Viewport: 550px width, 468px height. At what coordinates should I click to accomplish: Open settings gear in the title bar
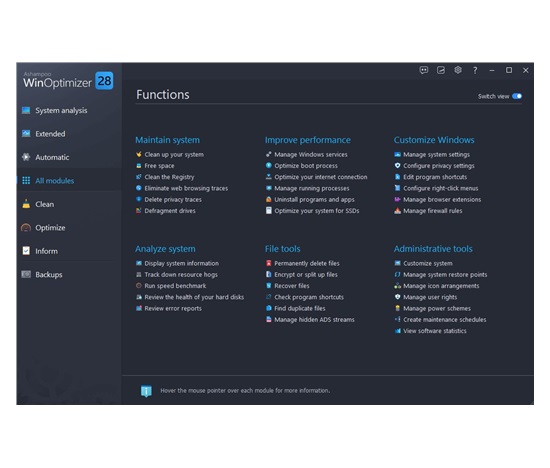coord(458,70)
